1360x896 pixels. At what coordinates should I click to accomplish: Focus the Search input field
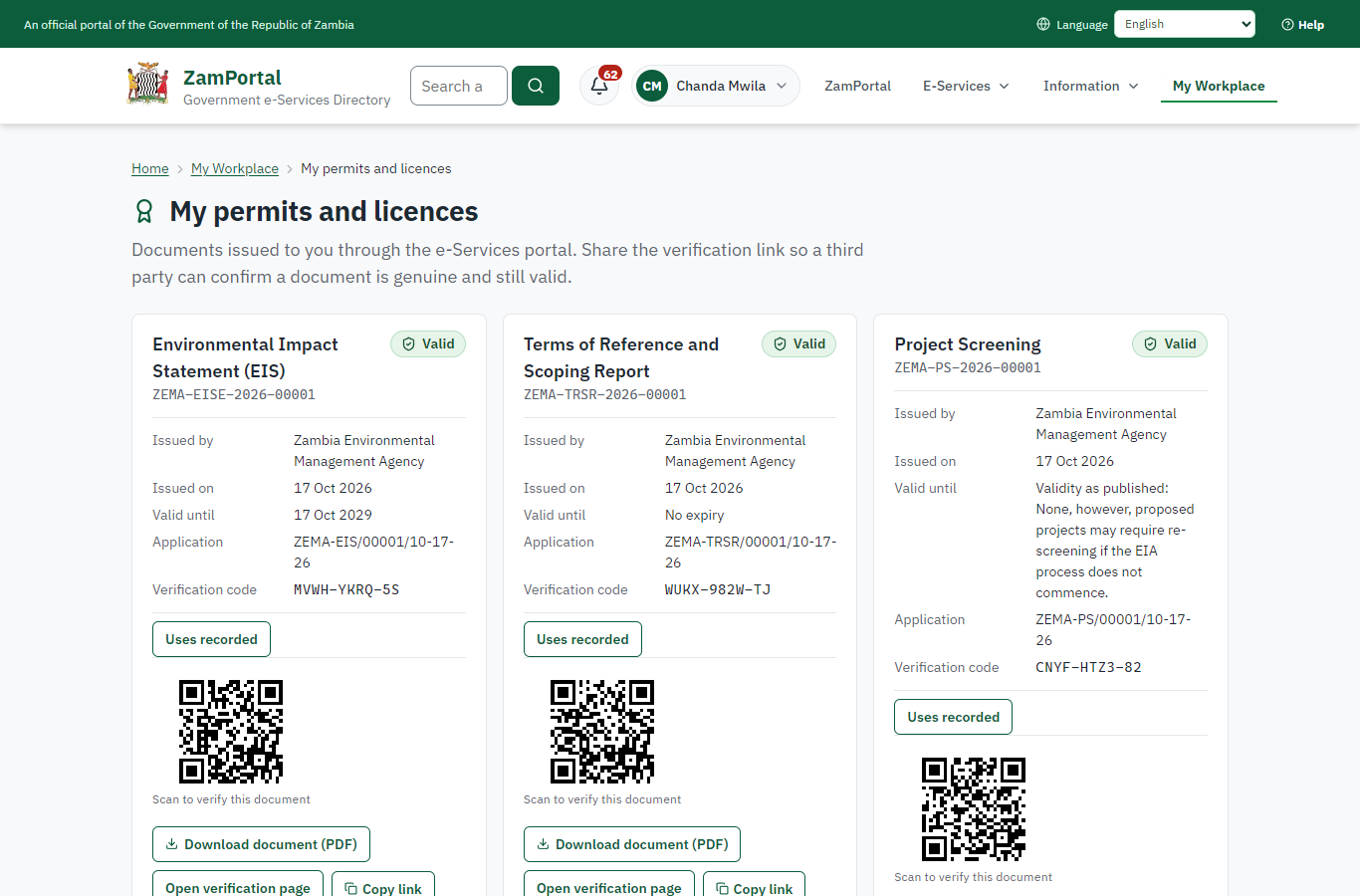459,86
